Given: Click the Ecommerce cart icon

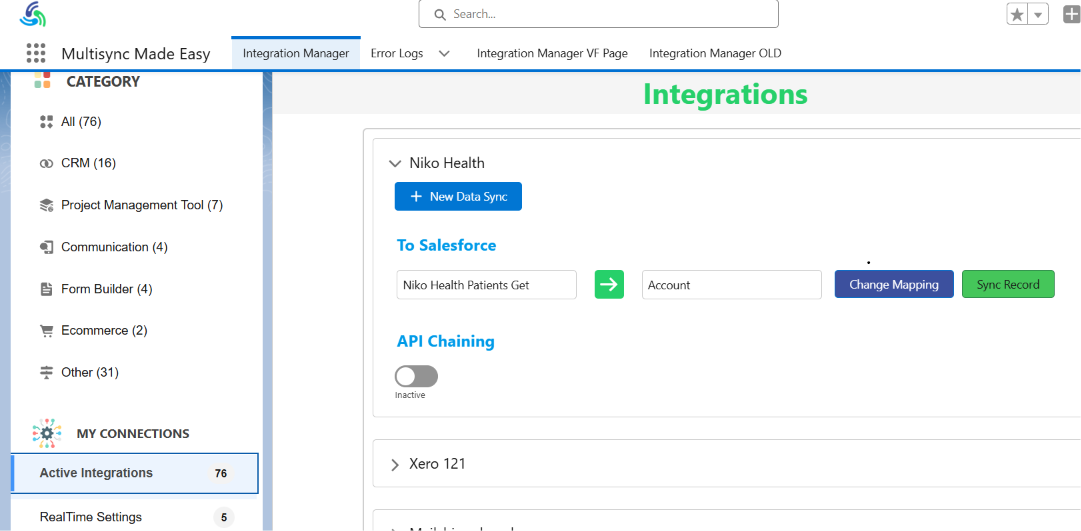Looking at the screenshot, I should pyautogui.click(x=46, y=330).
